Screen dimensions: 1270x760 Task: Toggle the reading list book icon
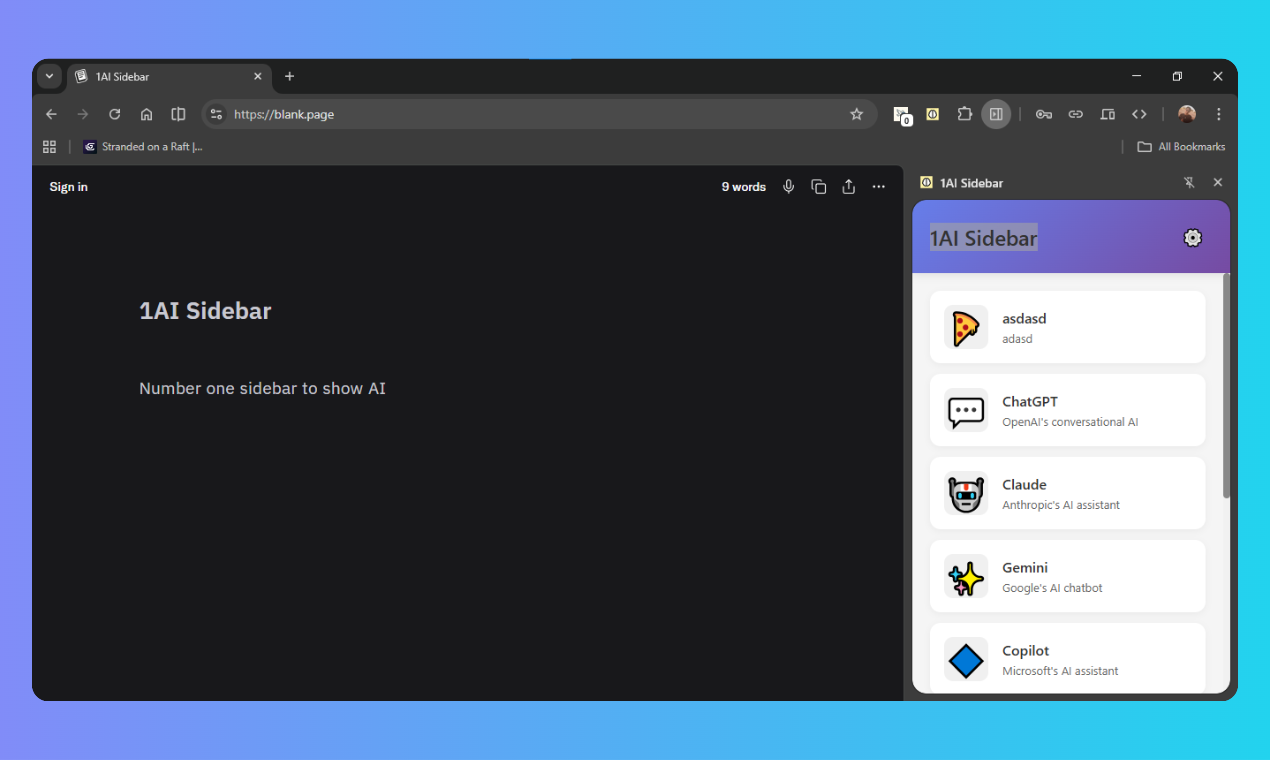coord(178,114)
